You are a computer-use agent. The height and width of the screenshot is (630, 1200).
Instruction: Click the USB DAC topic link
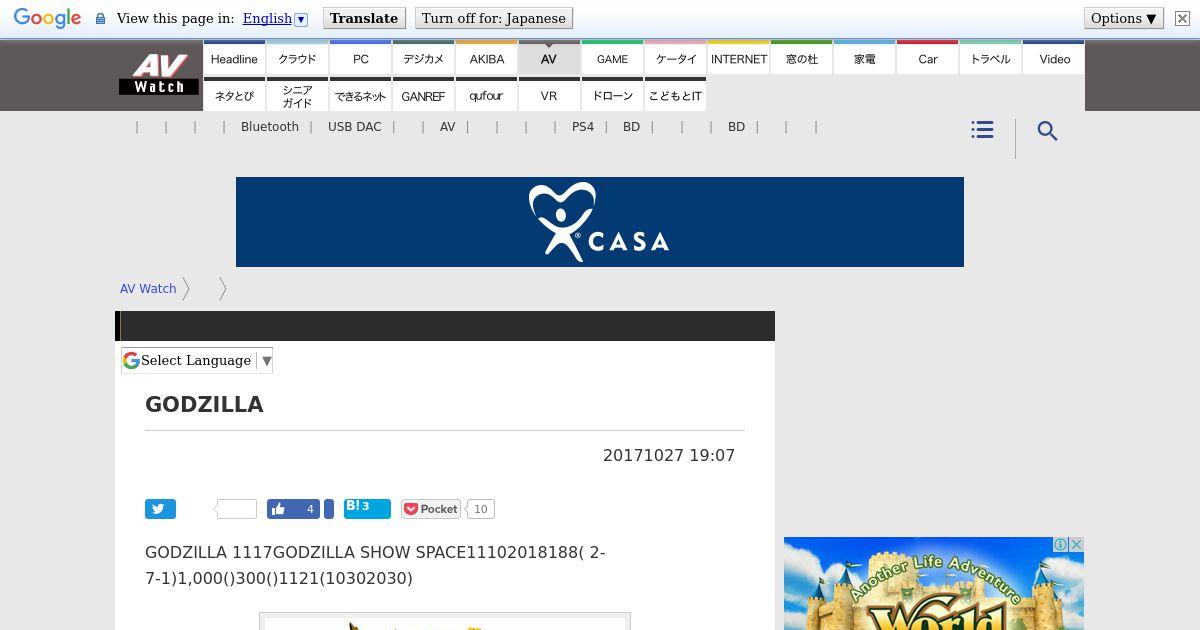coord(355,127)
